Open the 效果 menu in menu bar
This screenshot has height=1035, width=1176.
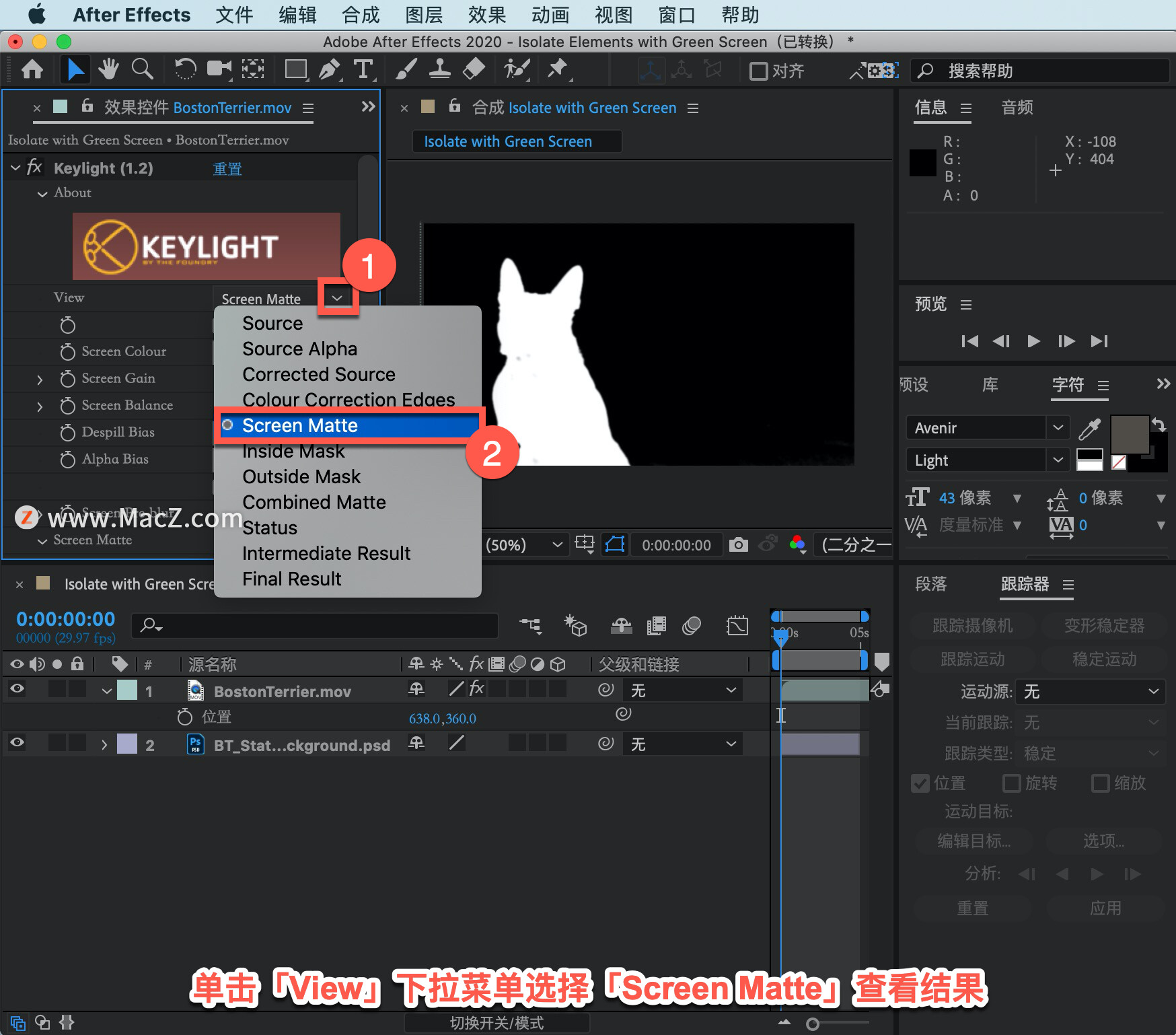[x=487, y=15]
